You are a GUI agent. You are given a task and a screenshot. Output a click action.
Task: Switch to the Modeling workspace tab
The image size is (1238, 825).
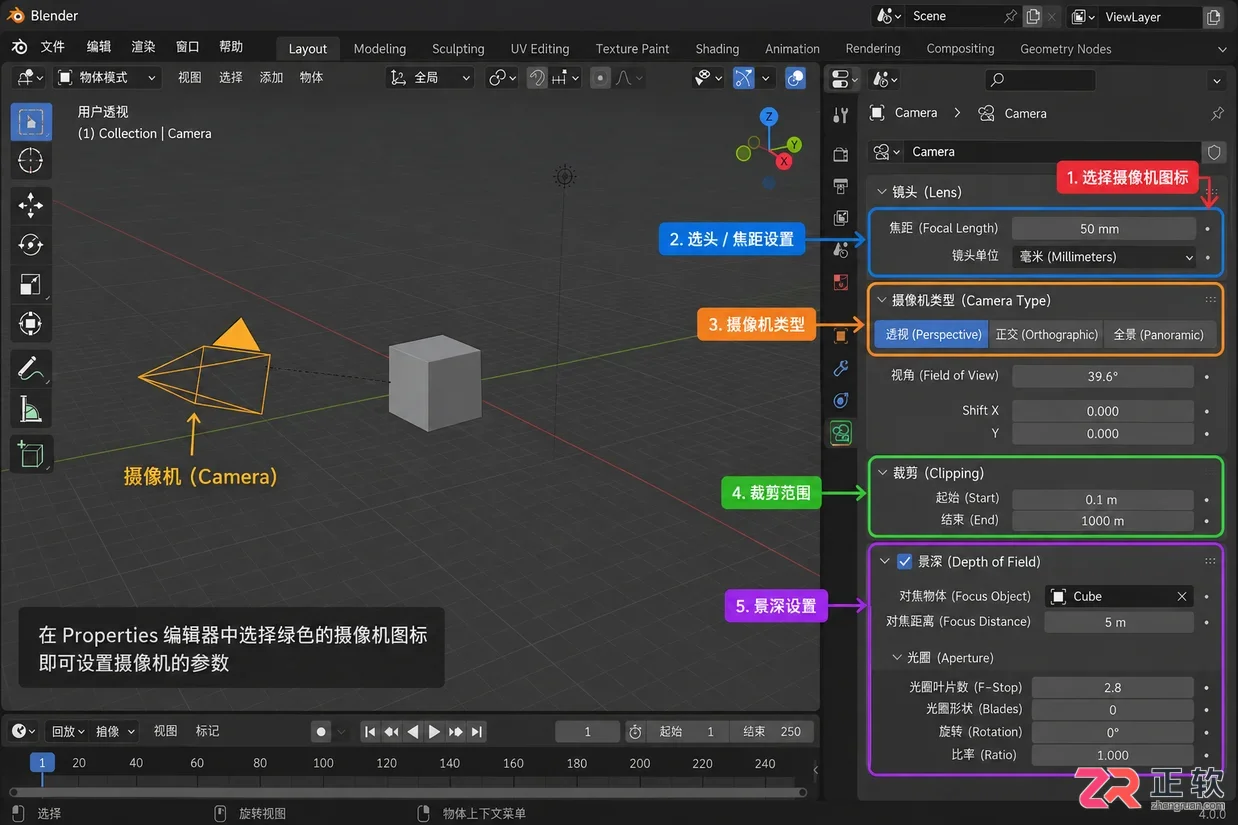tap(380, 49)
